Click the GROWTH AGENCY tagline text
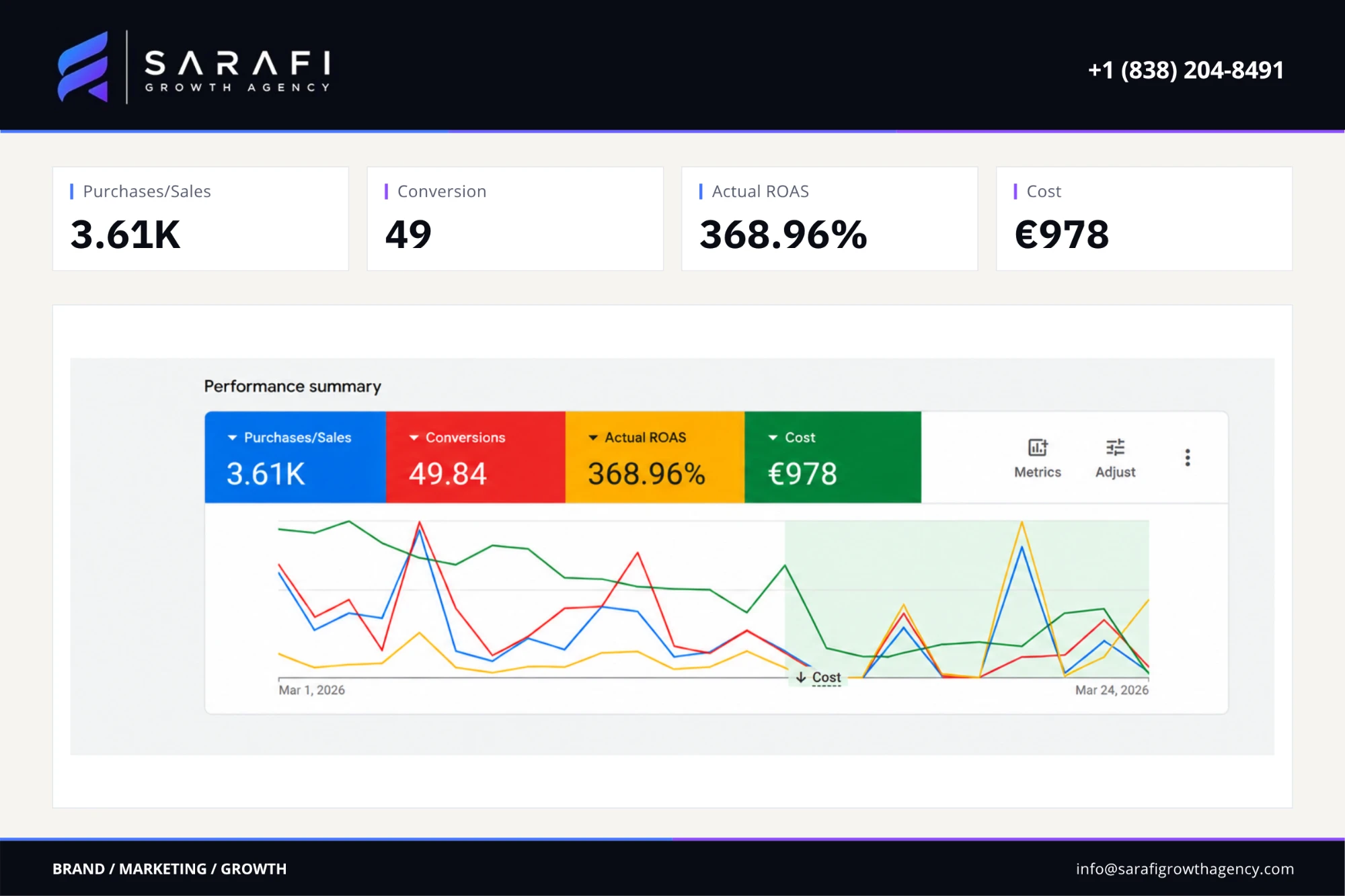The width and height of the screenshot is (1345, 896). [x=237, y=87]
